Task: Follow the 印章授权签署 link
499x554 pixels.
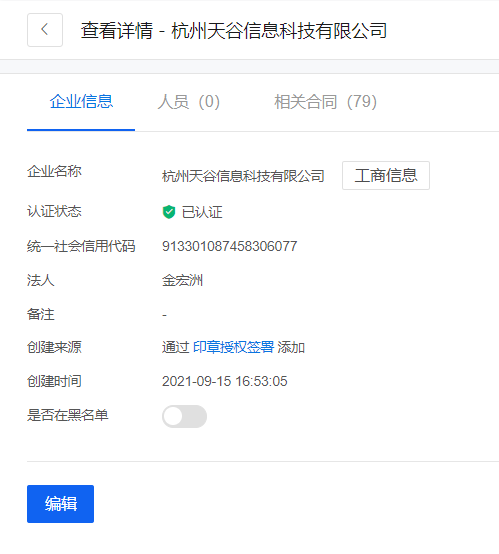Action: click(x=234, y=347)
